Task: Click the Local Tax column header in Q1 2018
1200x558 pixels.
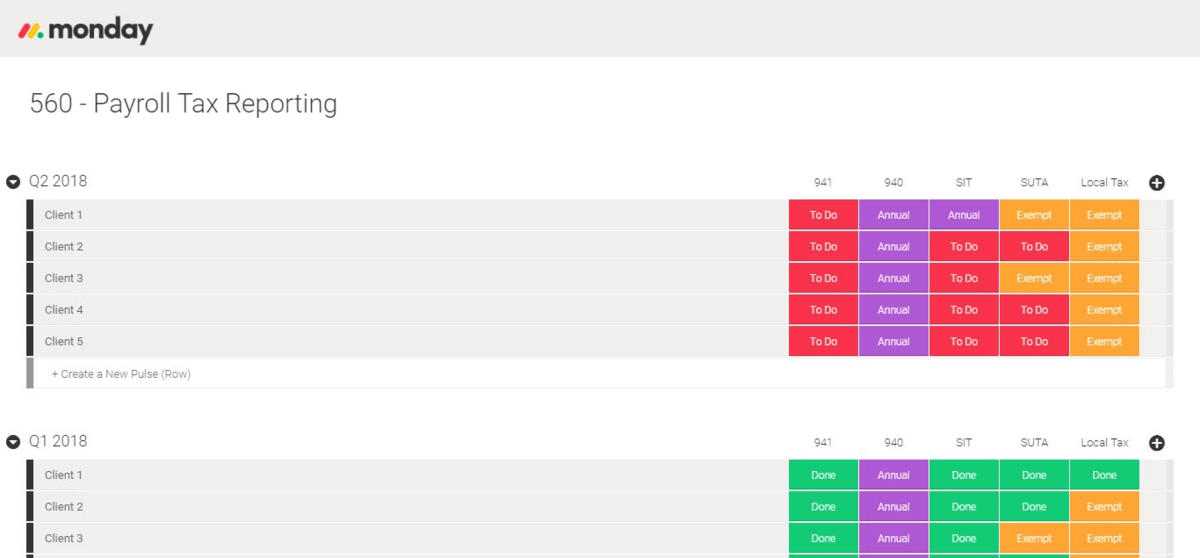Action: point(1104,443)
